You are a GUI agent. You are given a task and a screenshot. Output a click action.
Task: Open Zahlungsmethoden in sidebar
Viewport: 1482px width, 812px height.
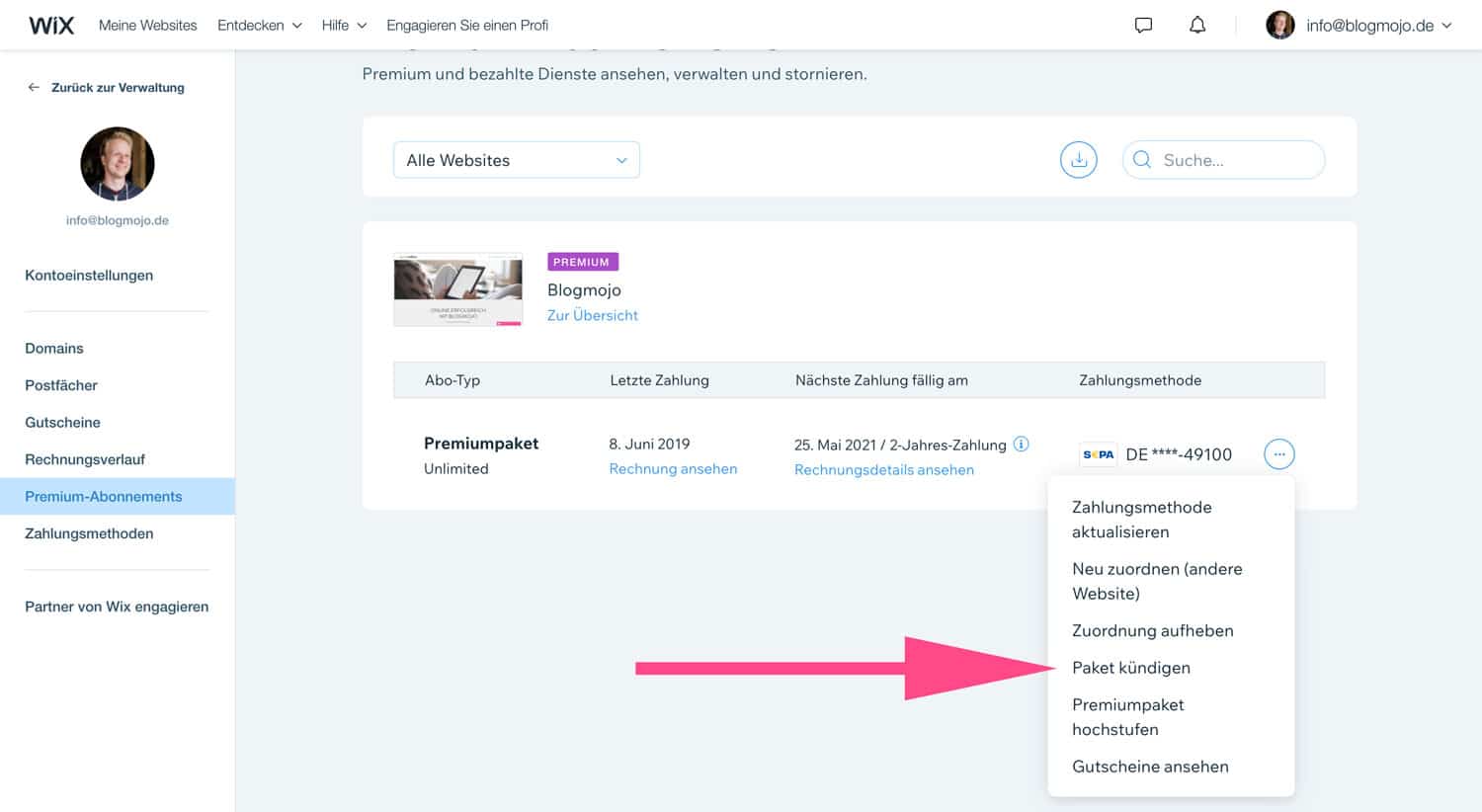[89, 533]
